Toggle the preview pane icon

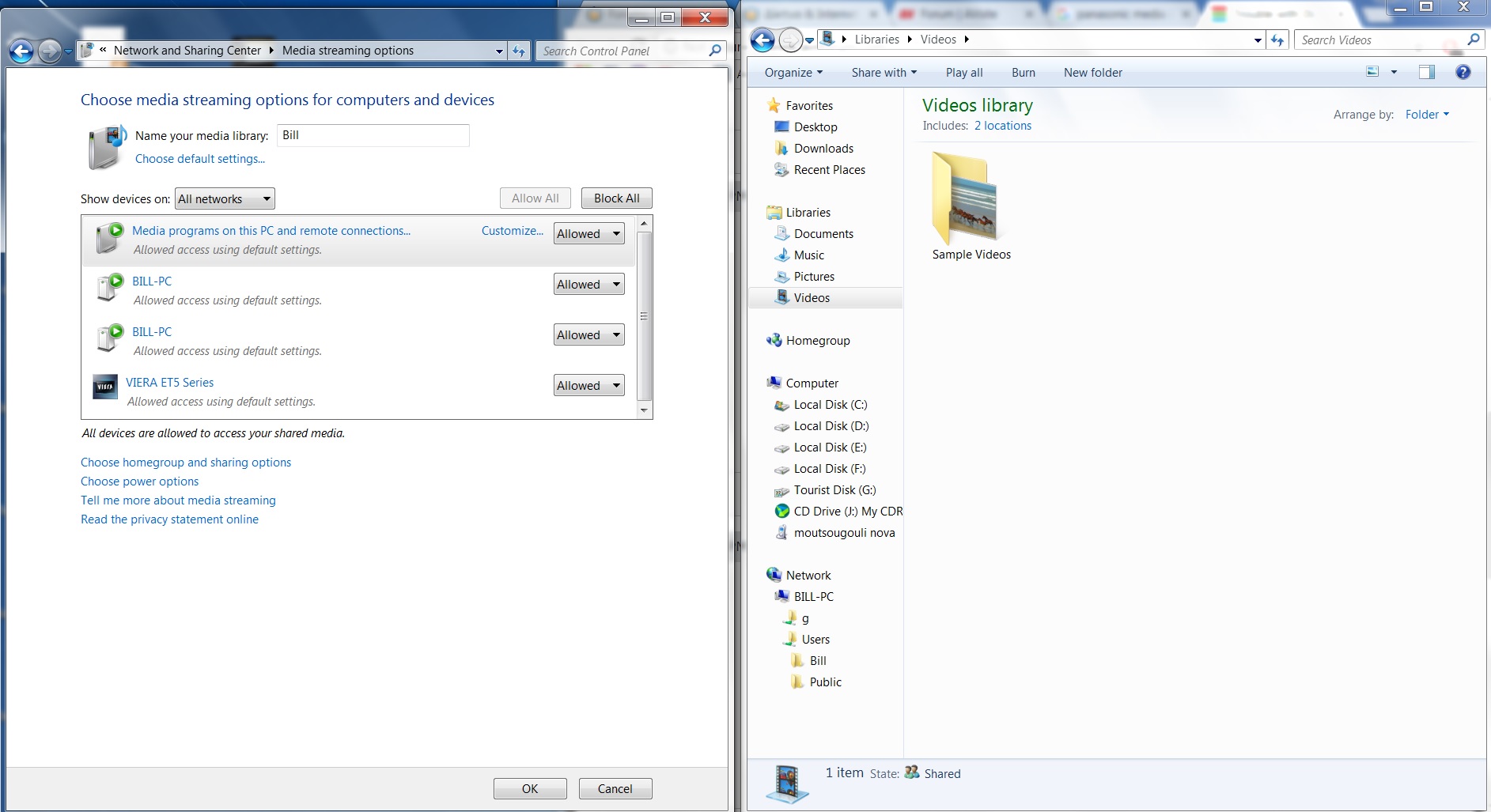tap(1426, 73)
